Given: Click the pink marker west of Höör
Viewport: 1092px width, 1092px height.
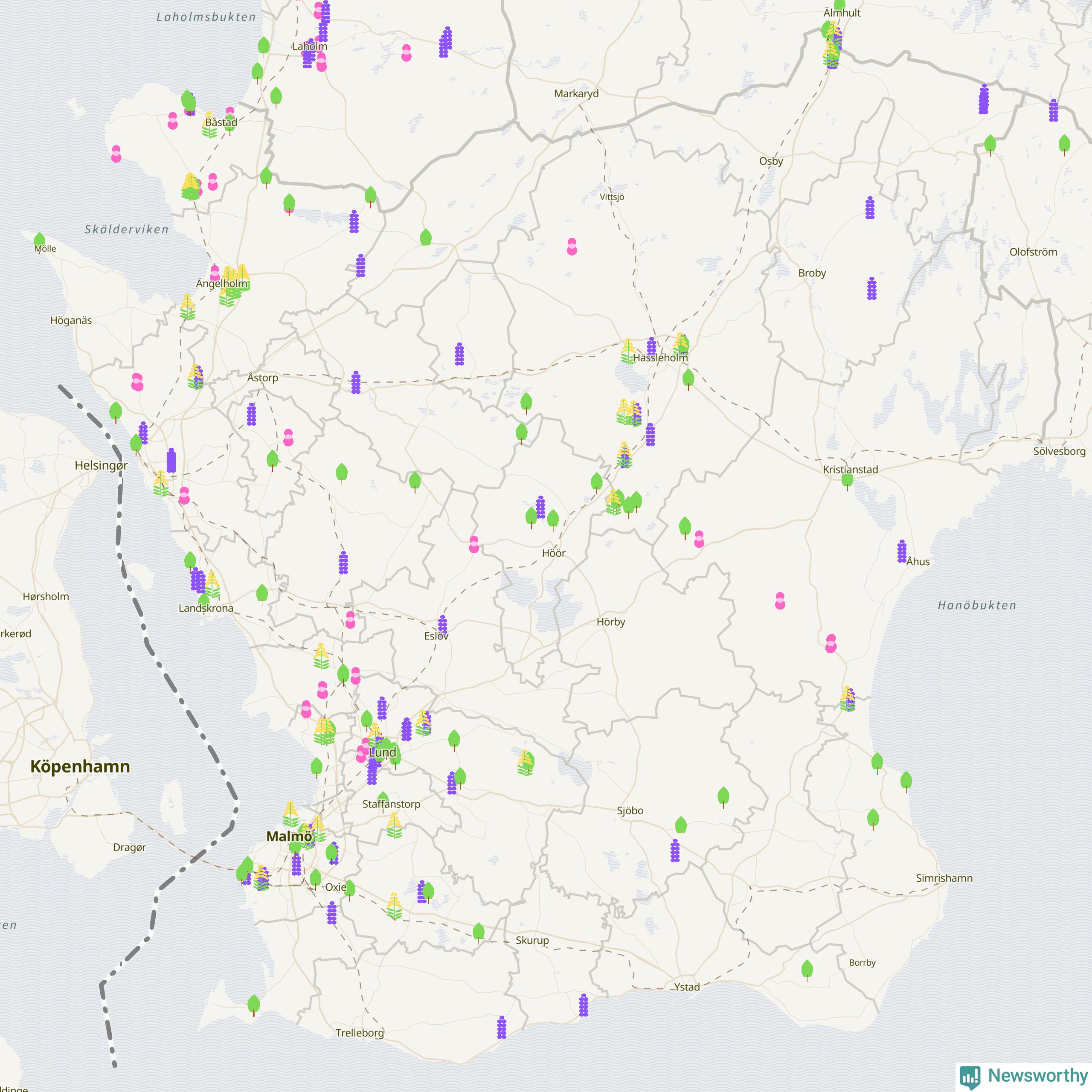Looking at the screenshot, I should pos(474,544).
